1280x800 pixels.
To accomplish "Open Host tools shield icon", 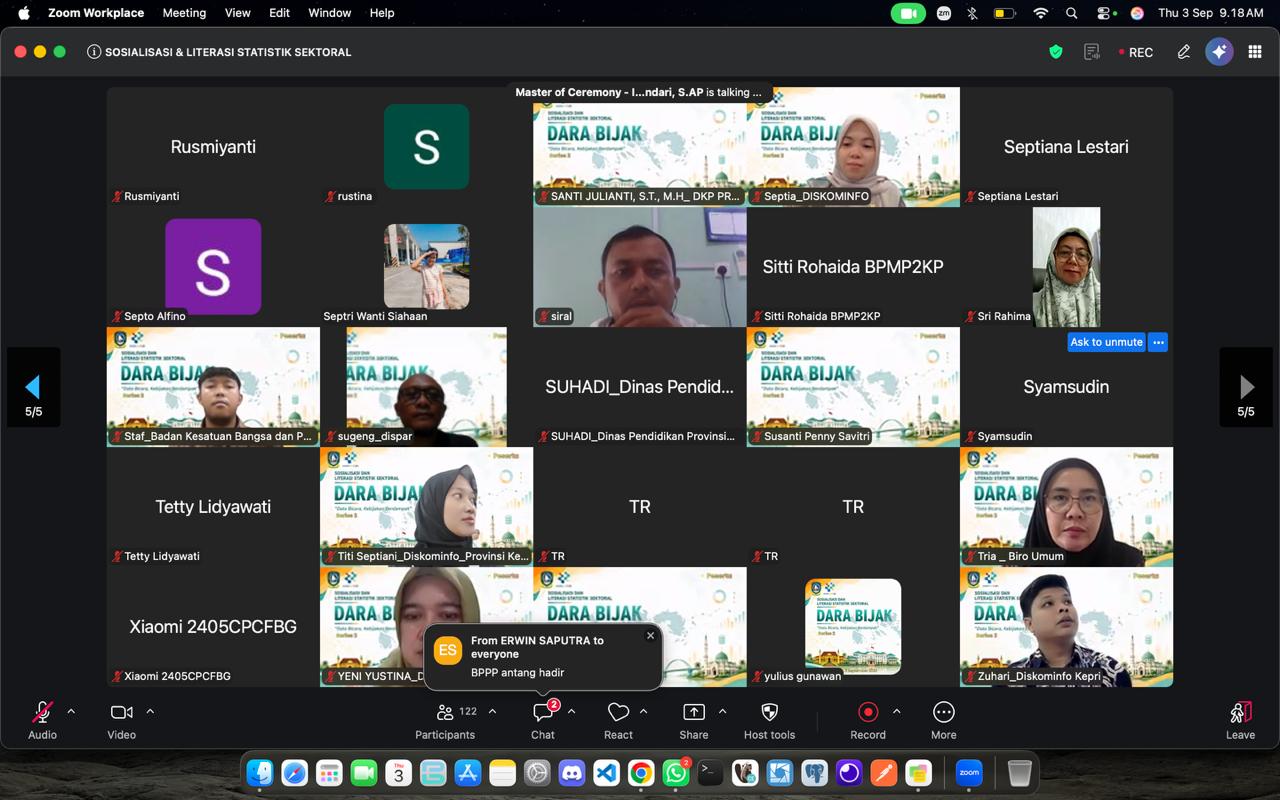I will pyautogui.click(x=769, y=712).
